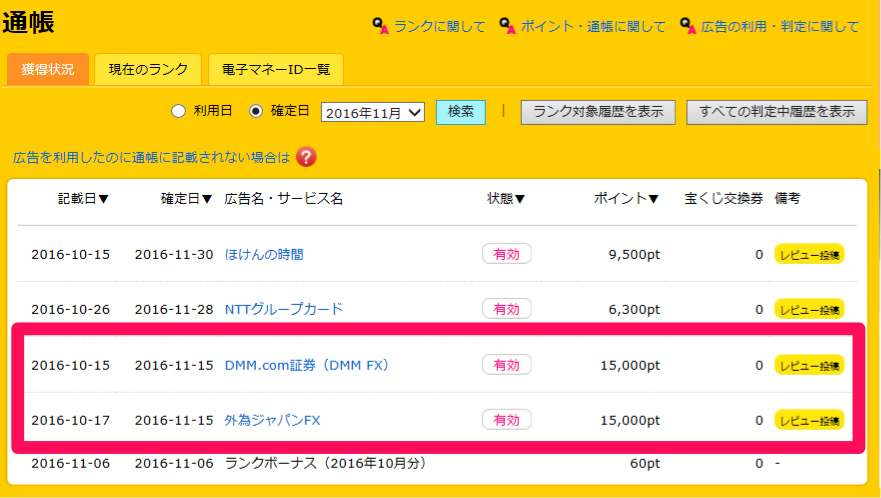The image size is (881, 498).
Task: Open the 外為ジャパンFX ad link
Action: tap(273, 420)
